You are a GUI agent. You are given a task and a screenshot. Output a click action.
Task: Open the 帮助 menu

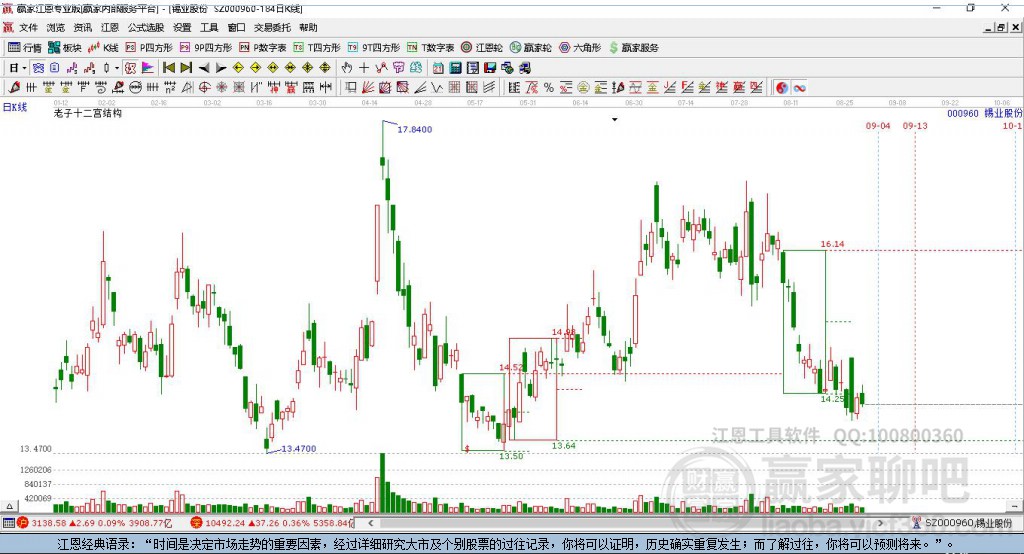pos(308,27)
